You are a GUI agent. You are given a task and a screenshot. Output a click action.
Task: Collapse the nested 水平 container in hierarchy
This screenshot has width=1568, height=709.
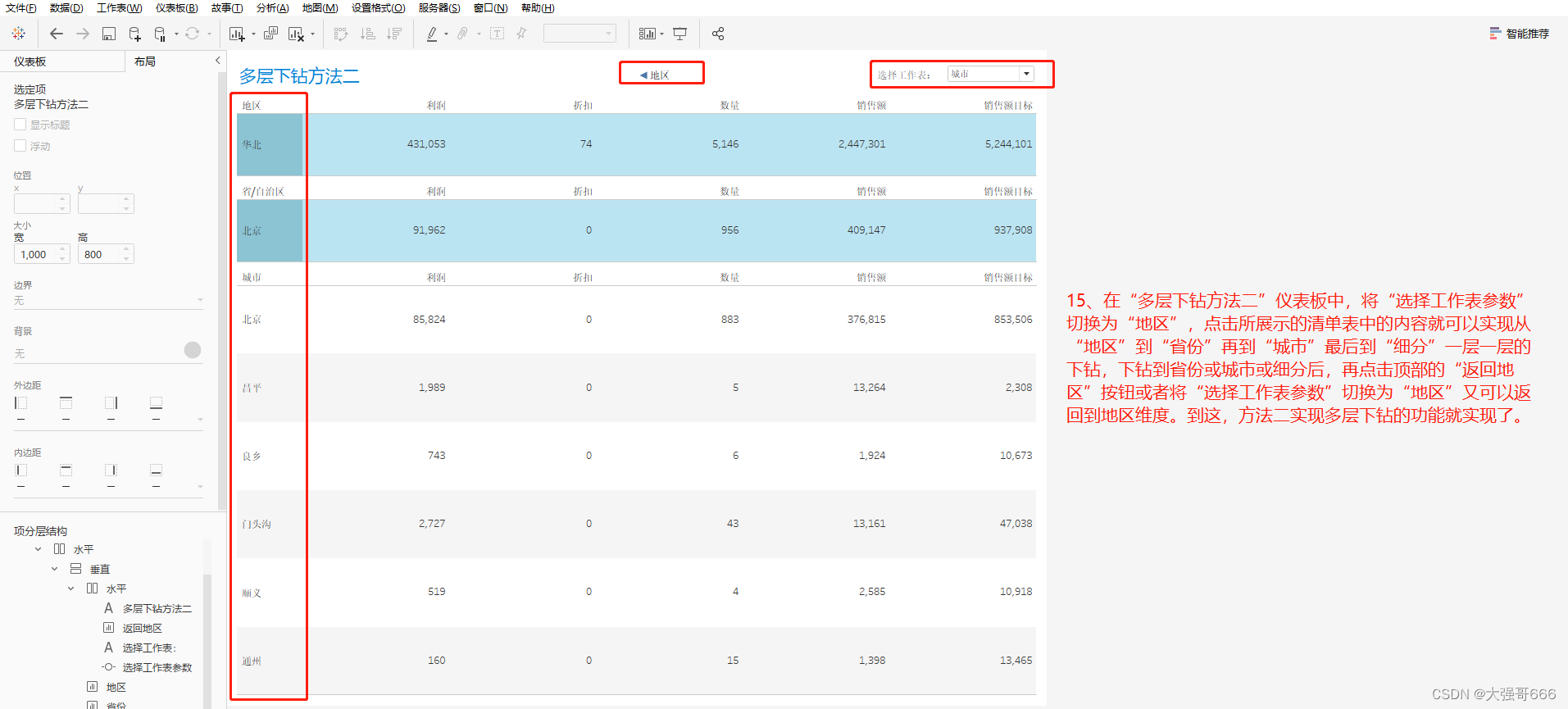(70, 589)
